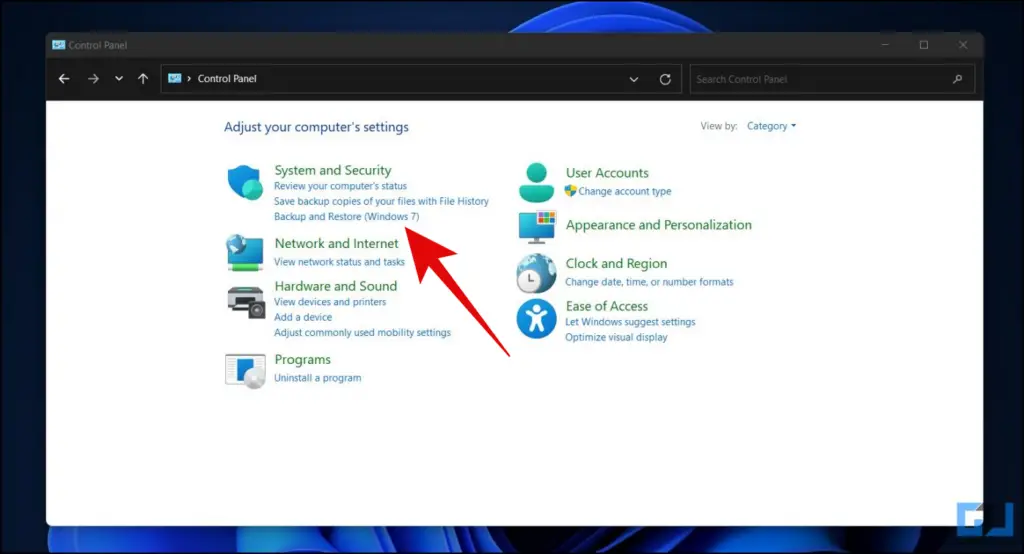Click Change date, time, or number formats
Viewport: 1024px width, 554px height.
click(649, 282)
